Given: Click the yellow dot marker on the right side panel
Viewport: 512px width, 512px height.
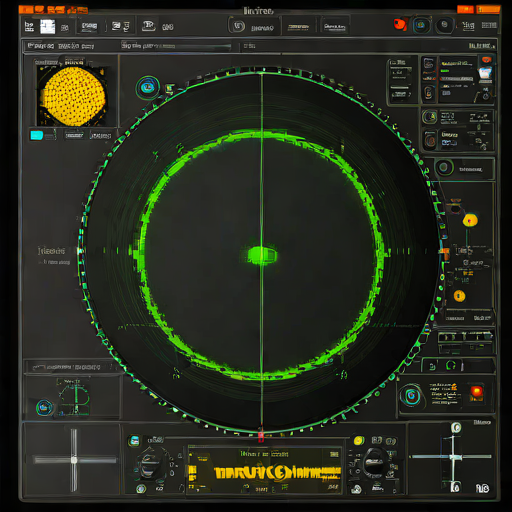Looking at the screenshot, I should [x=470, y=220].
